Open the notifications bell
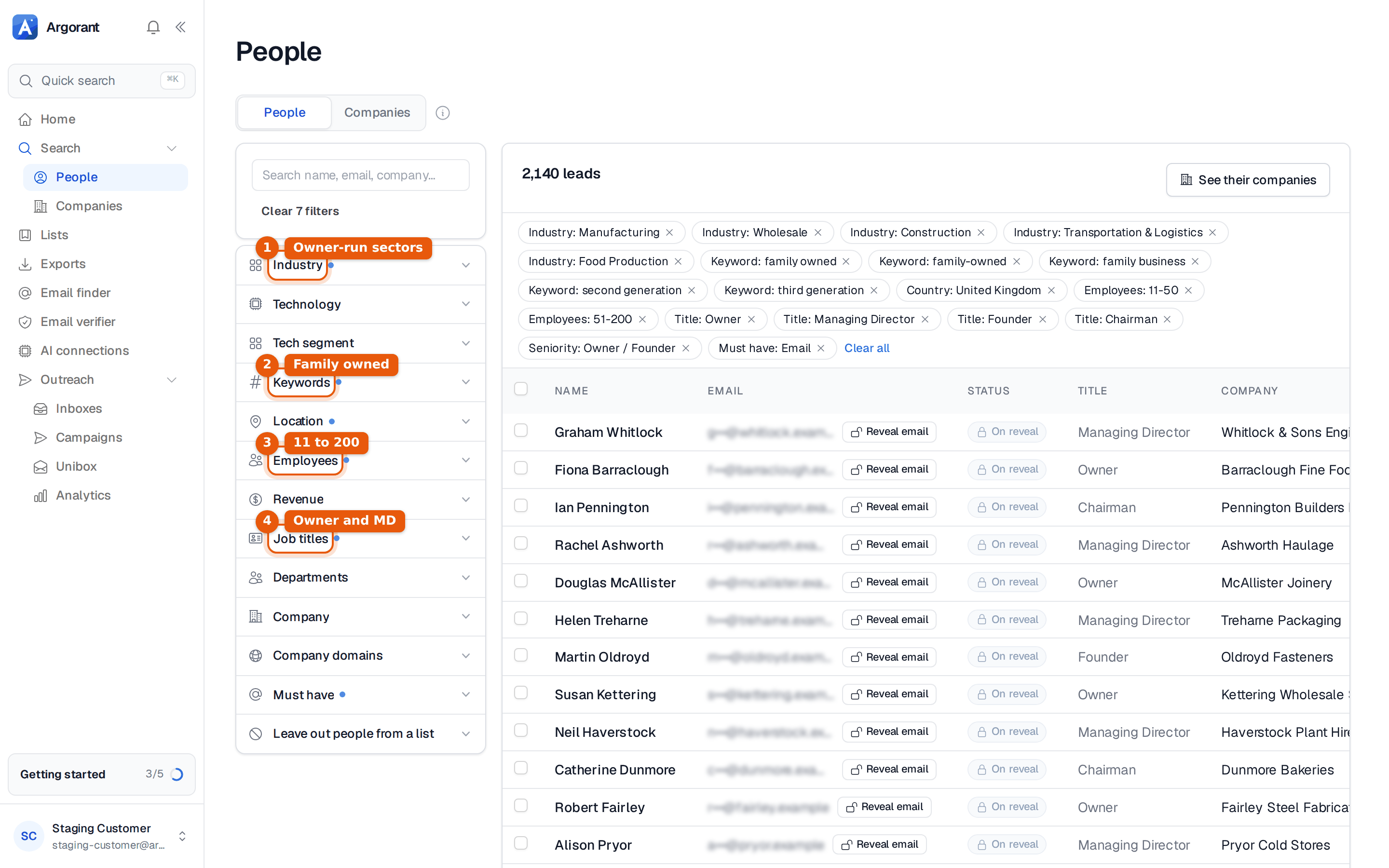The width and height of the screenshot is (1389, 868). 153,27
